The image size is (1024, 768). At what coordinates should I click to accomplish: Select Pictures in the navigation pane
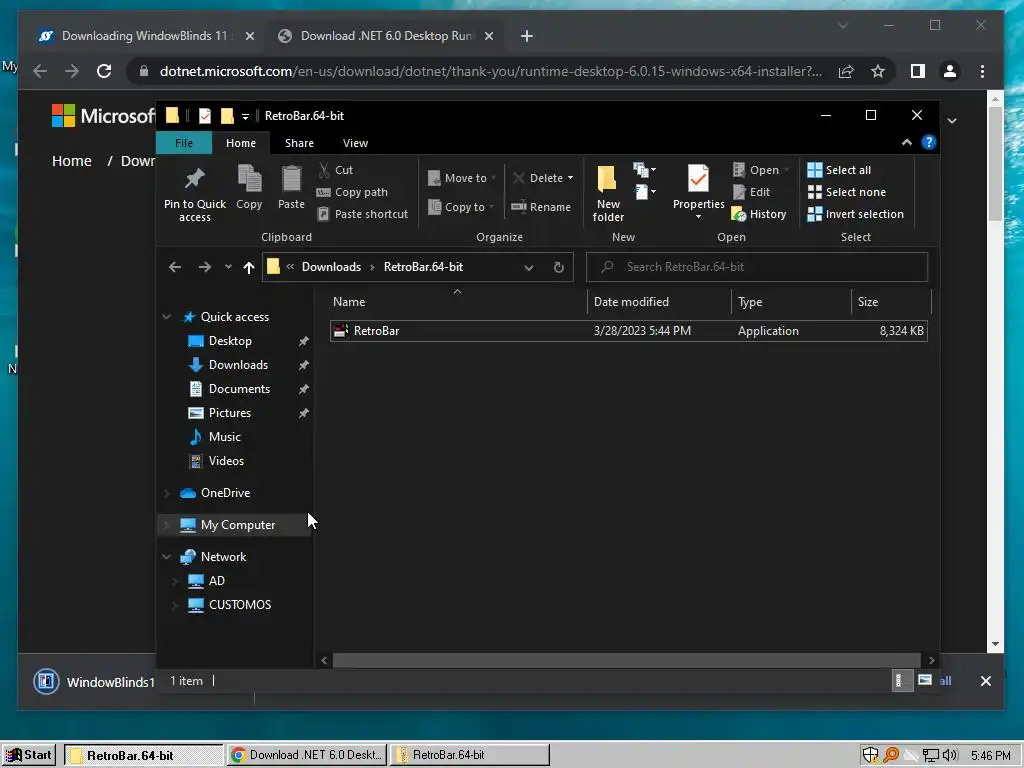click(229, 413)
